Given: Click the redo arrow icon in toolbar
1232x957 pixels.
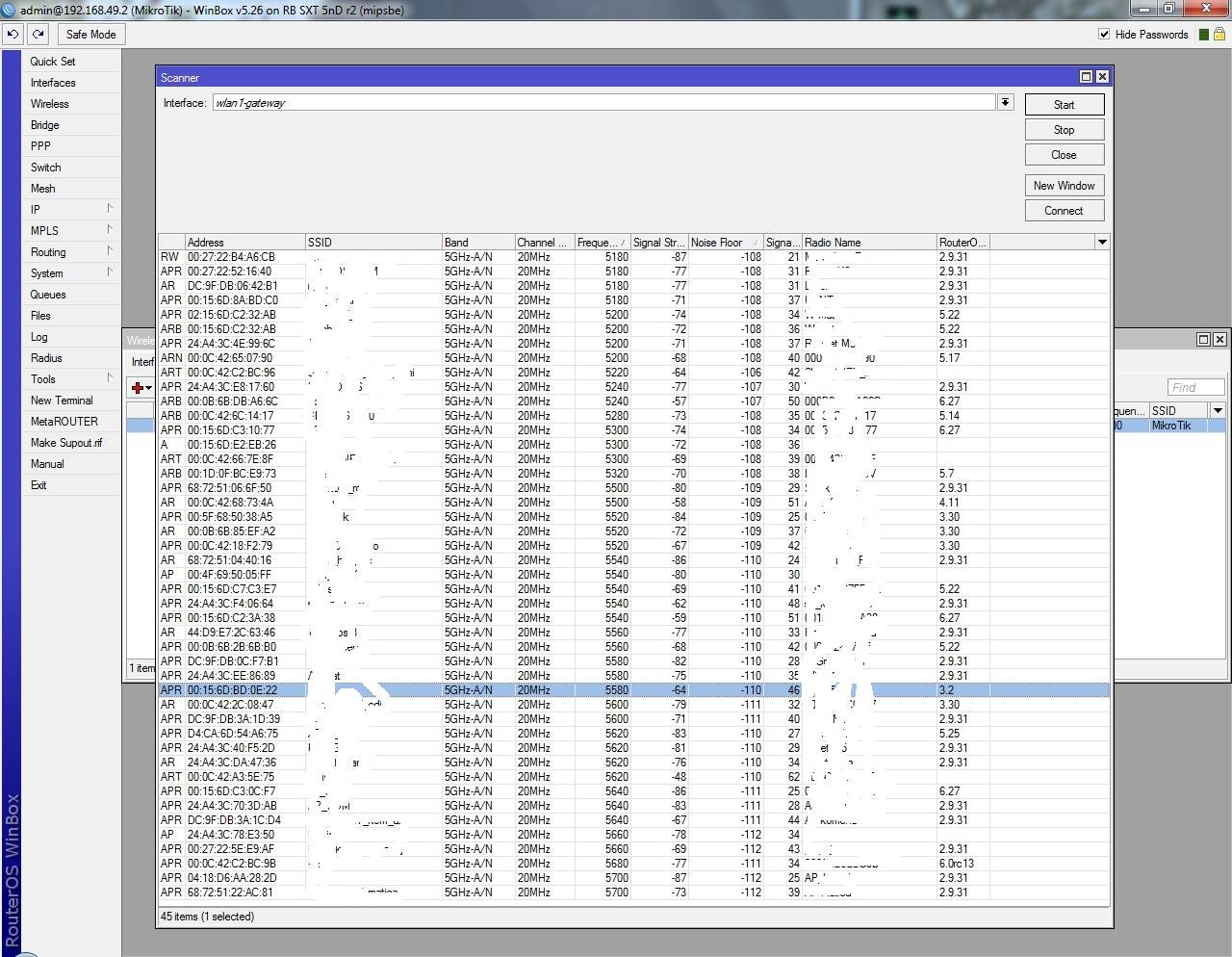Looking at the screenshot, I should pos(38,34).
